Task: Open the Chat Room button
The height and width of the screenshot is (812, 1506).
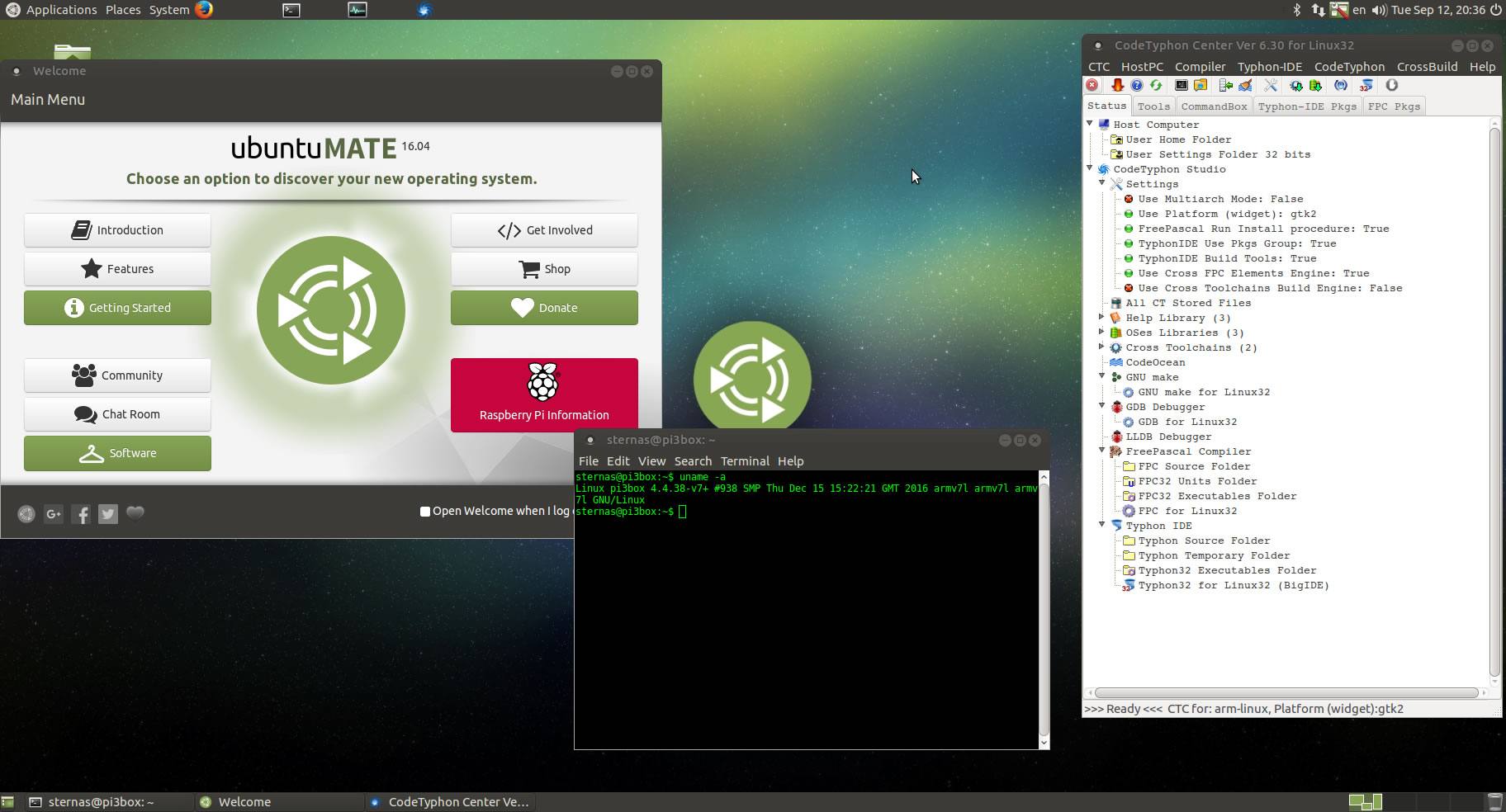Action: tap(117, 414)
